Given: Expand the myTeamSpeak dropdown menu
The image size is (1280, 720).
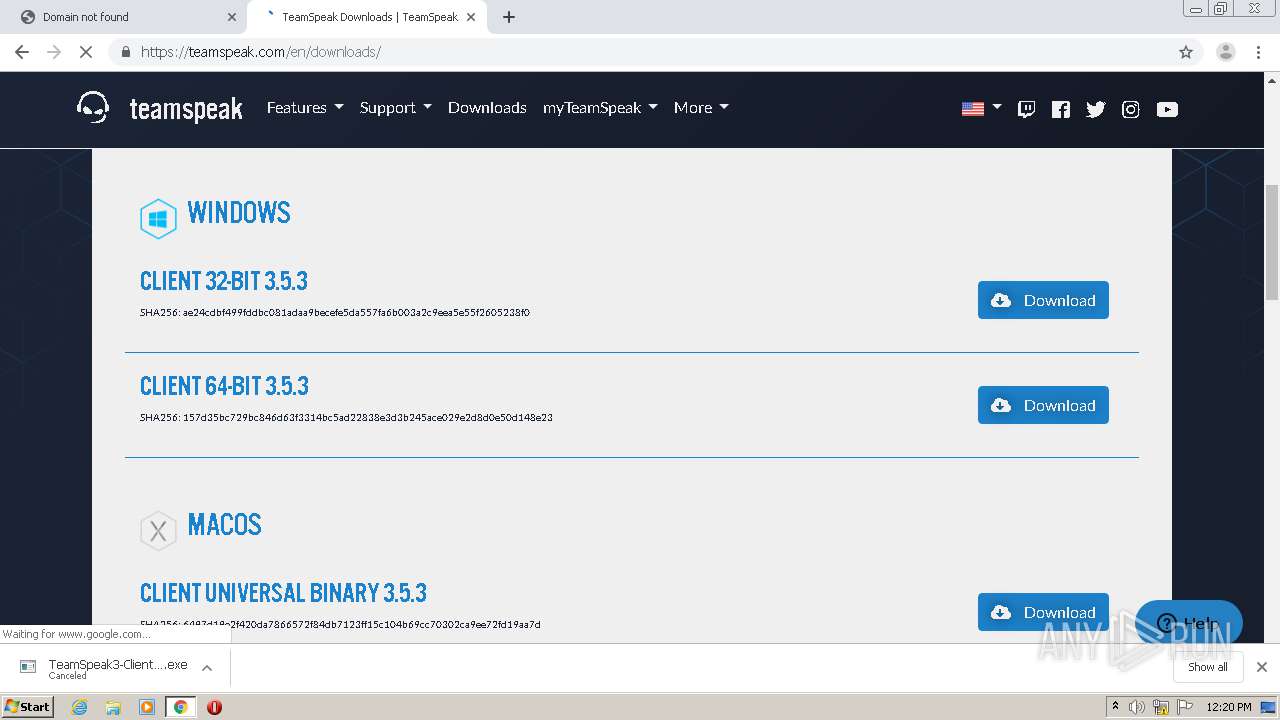Looking at the screenshot, I should (600, 108).
